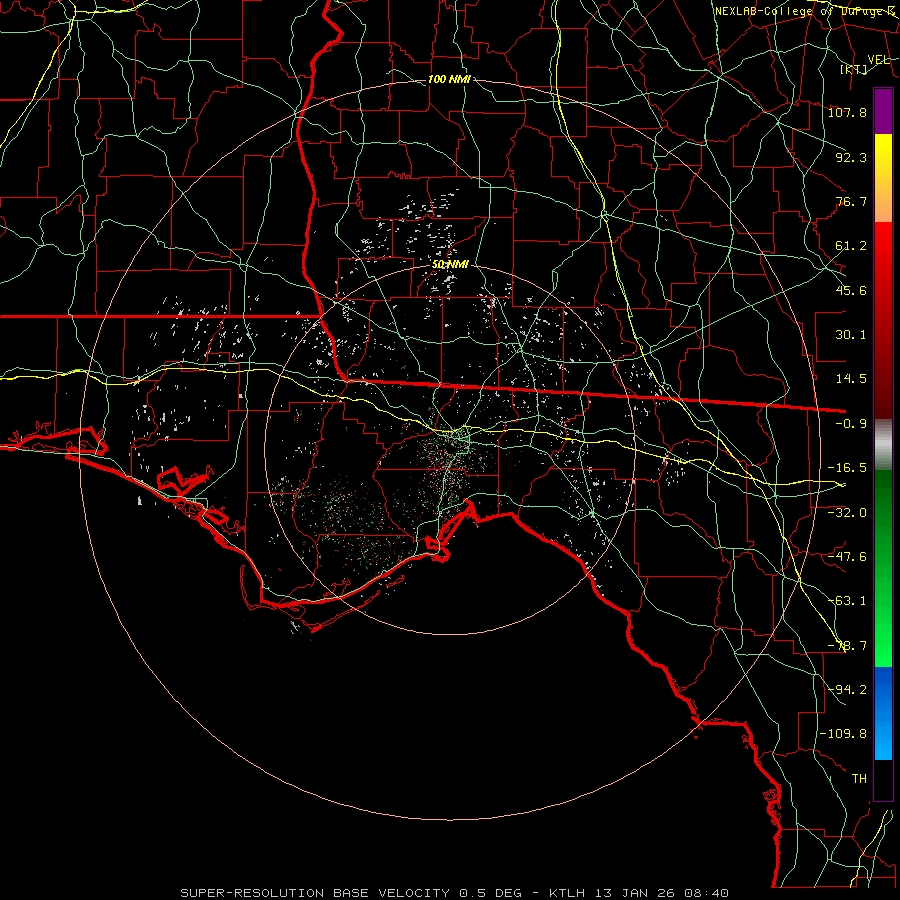Click the -63.1 velocity scale value
Screen dimensions: 900x900
click(847, 600)
